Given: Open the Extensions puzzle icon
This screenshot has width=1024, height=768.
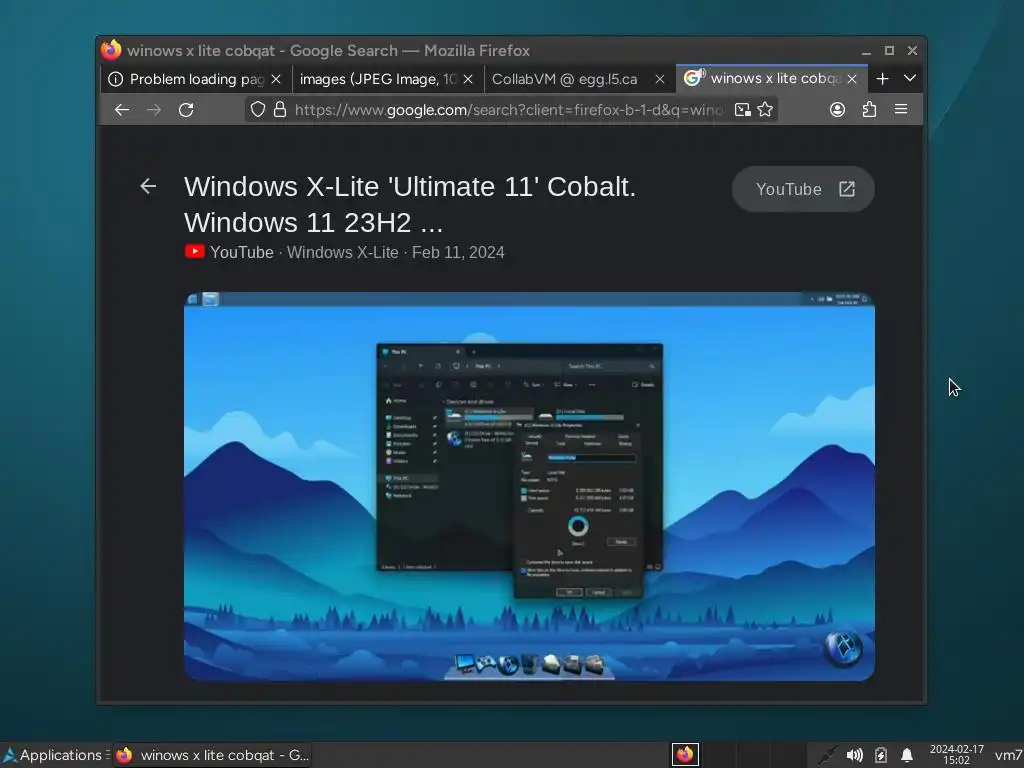Looking at the screenshot, I should click(869, 109).
